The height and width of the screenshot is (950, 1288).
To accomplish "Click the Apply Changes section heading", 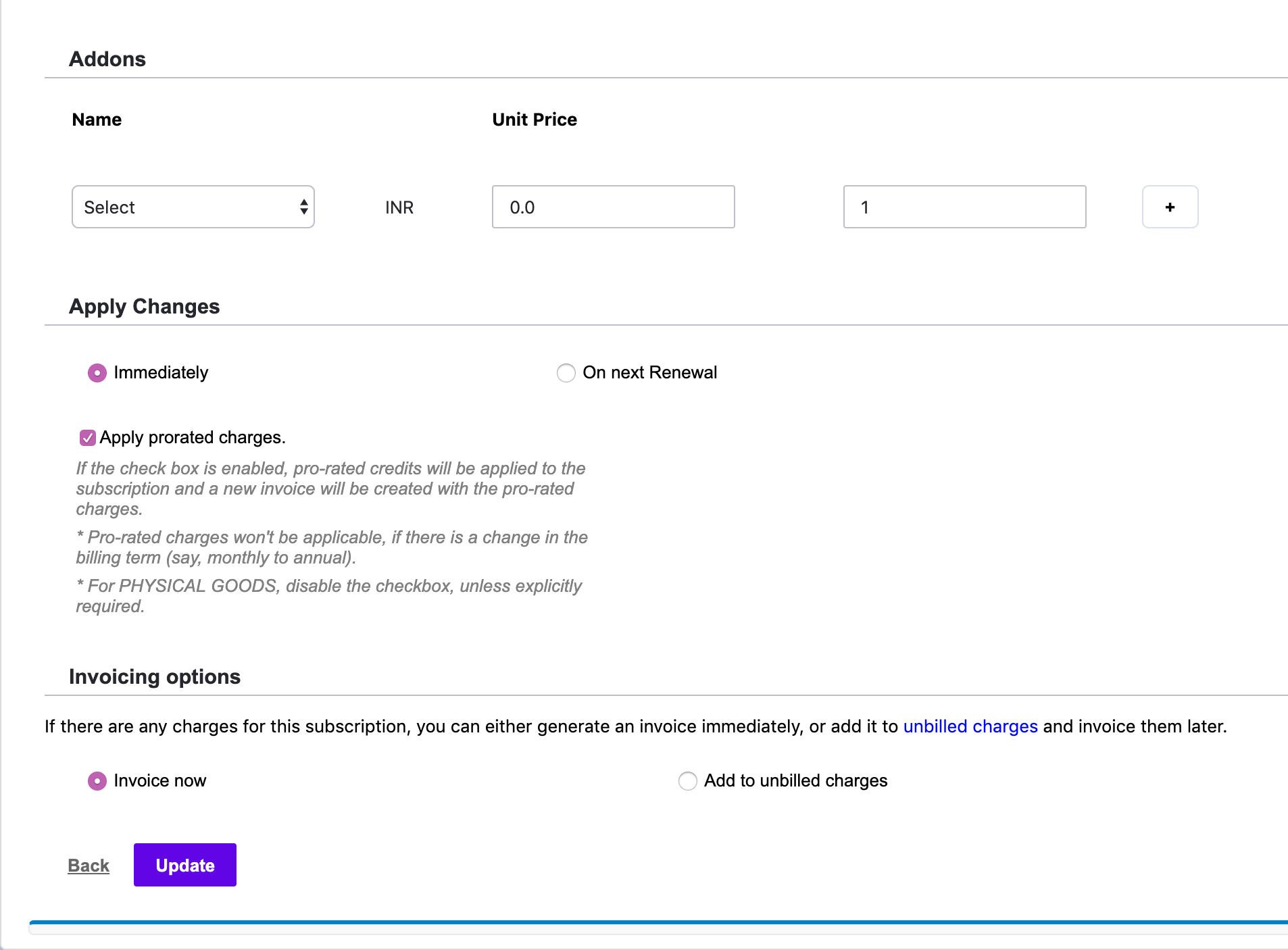I will point(144,307).
